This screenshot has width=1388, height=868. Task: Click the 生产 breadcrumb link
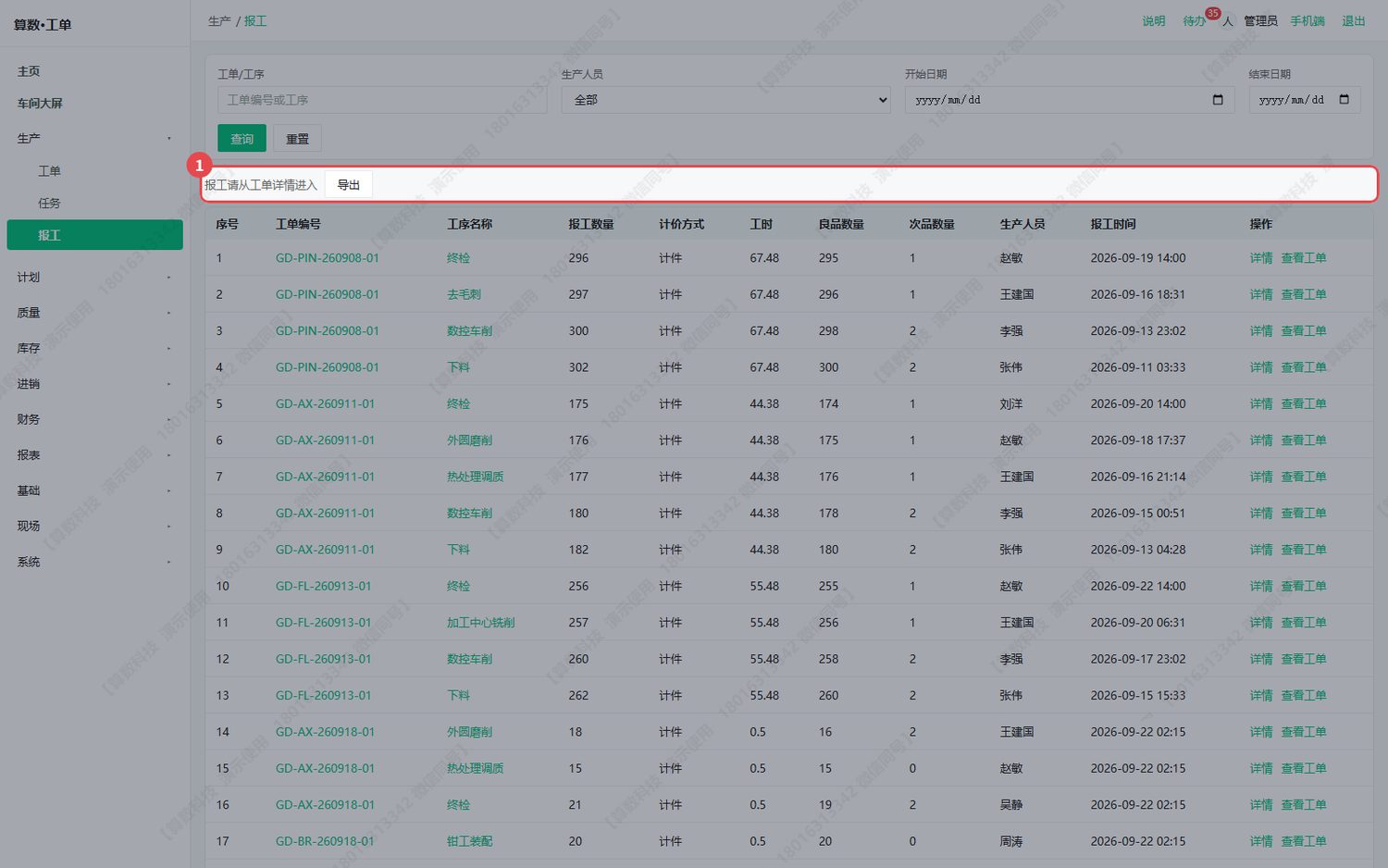point(219,21)
